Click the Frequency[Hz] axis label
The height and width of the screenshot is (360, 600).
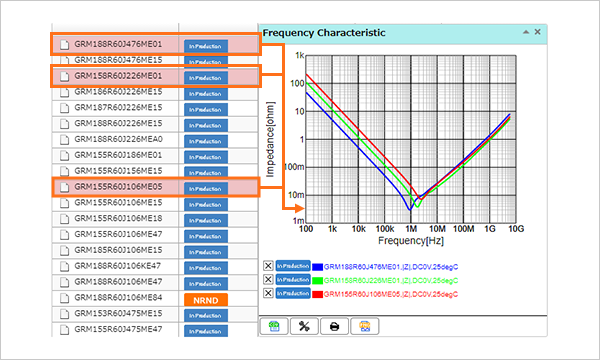click(x=411, y=241)
